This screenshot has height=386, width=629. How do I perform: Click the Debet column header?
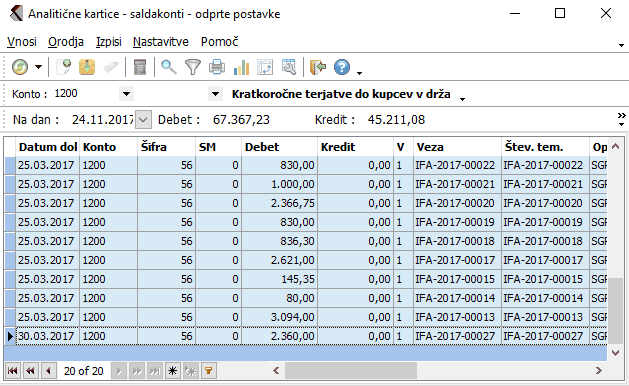280,147
